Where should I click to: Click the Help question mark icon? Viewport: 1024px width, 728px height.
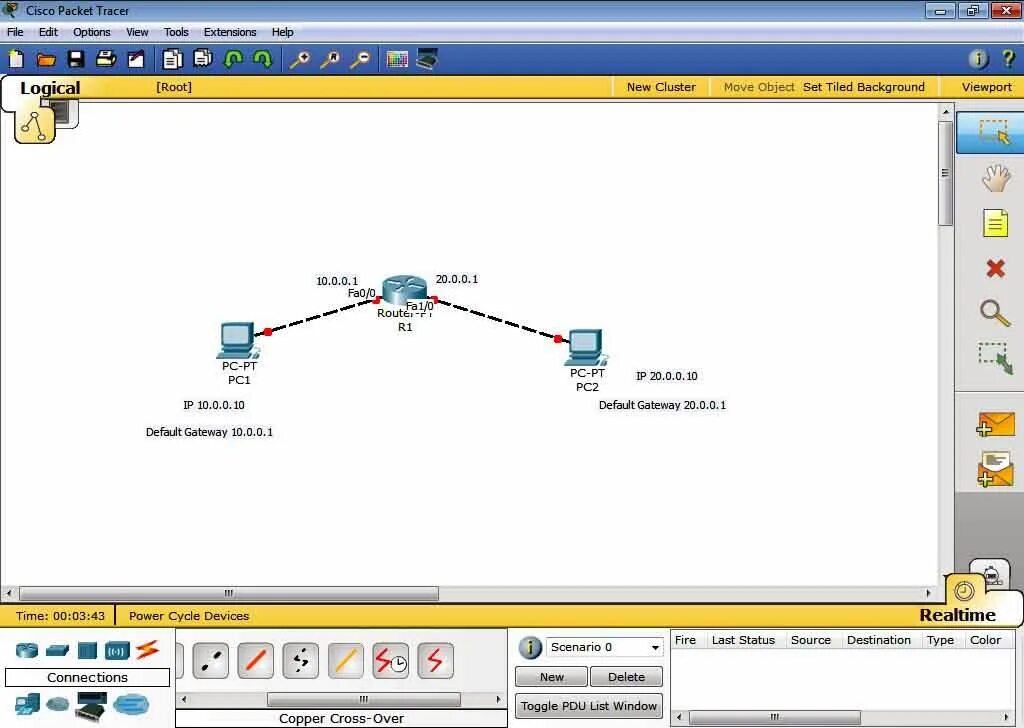1008,59
